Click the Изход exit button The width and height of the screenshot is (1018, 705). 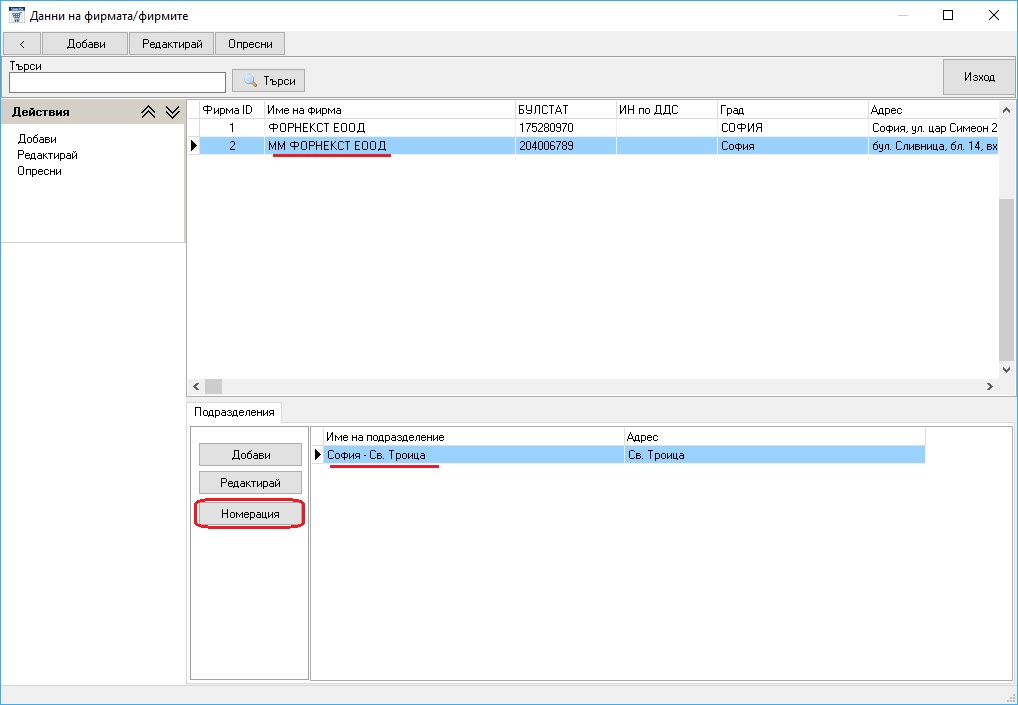point(979,77)
